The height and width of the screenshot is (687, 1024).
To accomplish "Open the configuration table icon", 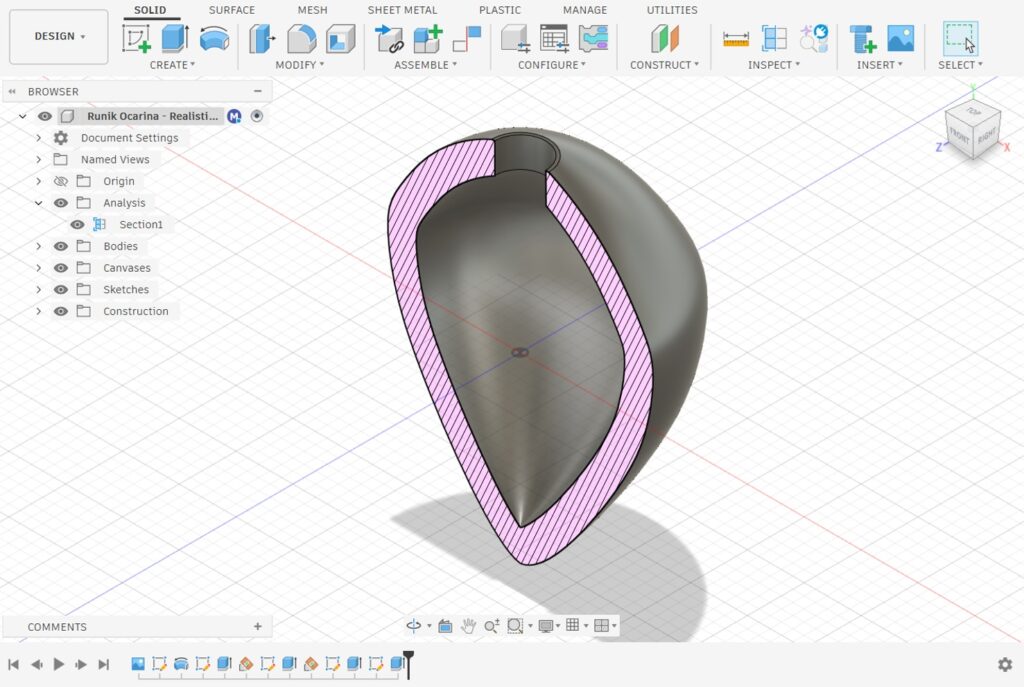I will point(554,39).
